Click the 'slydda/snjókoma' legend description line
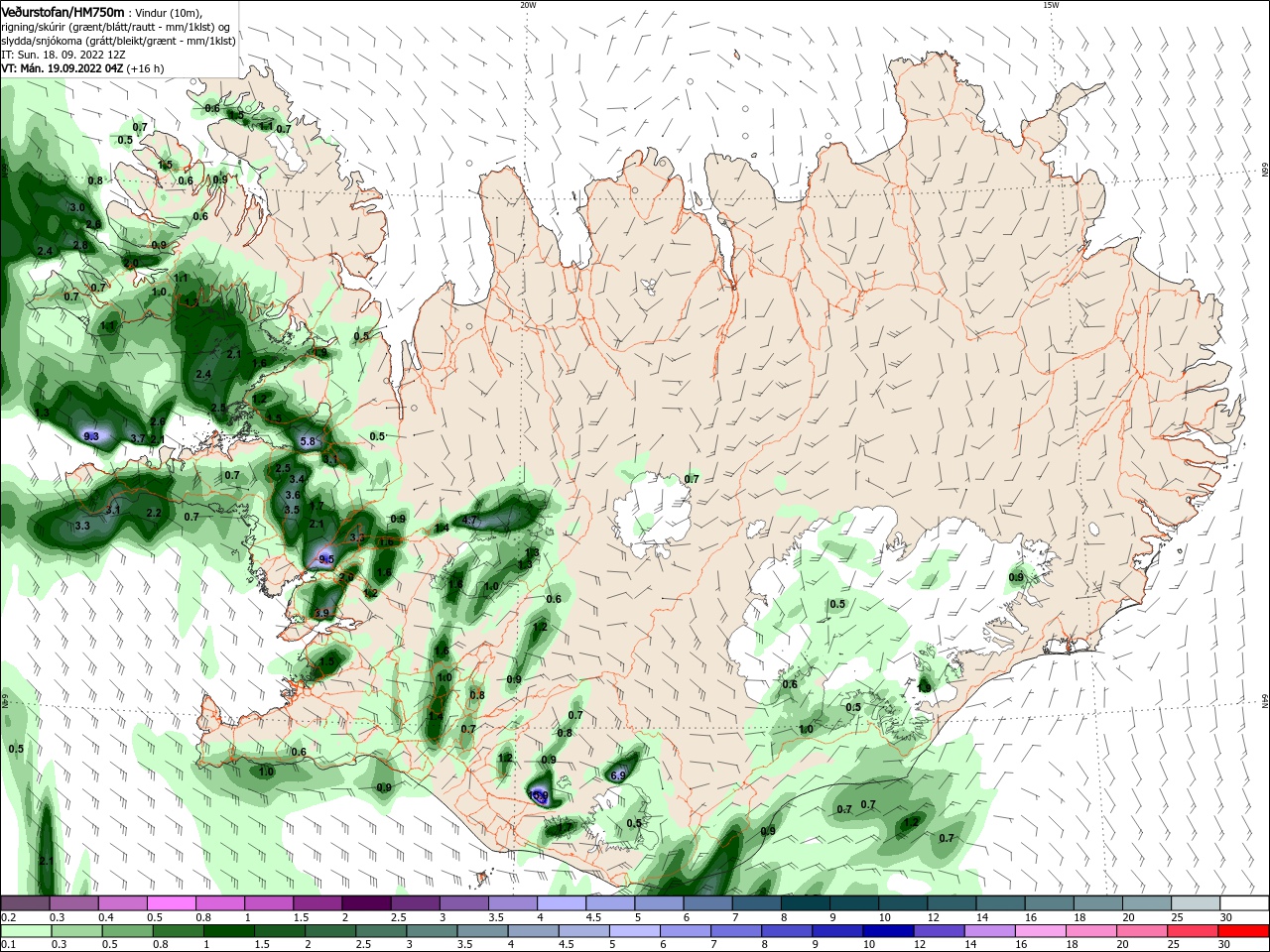The width and height of the screenshot is (1270, 952). point(119,41)
